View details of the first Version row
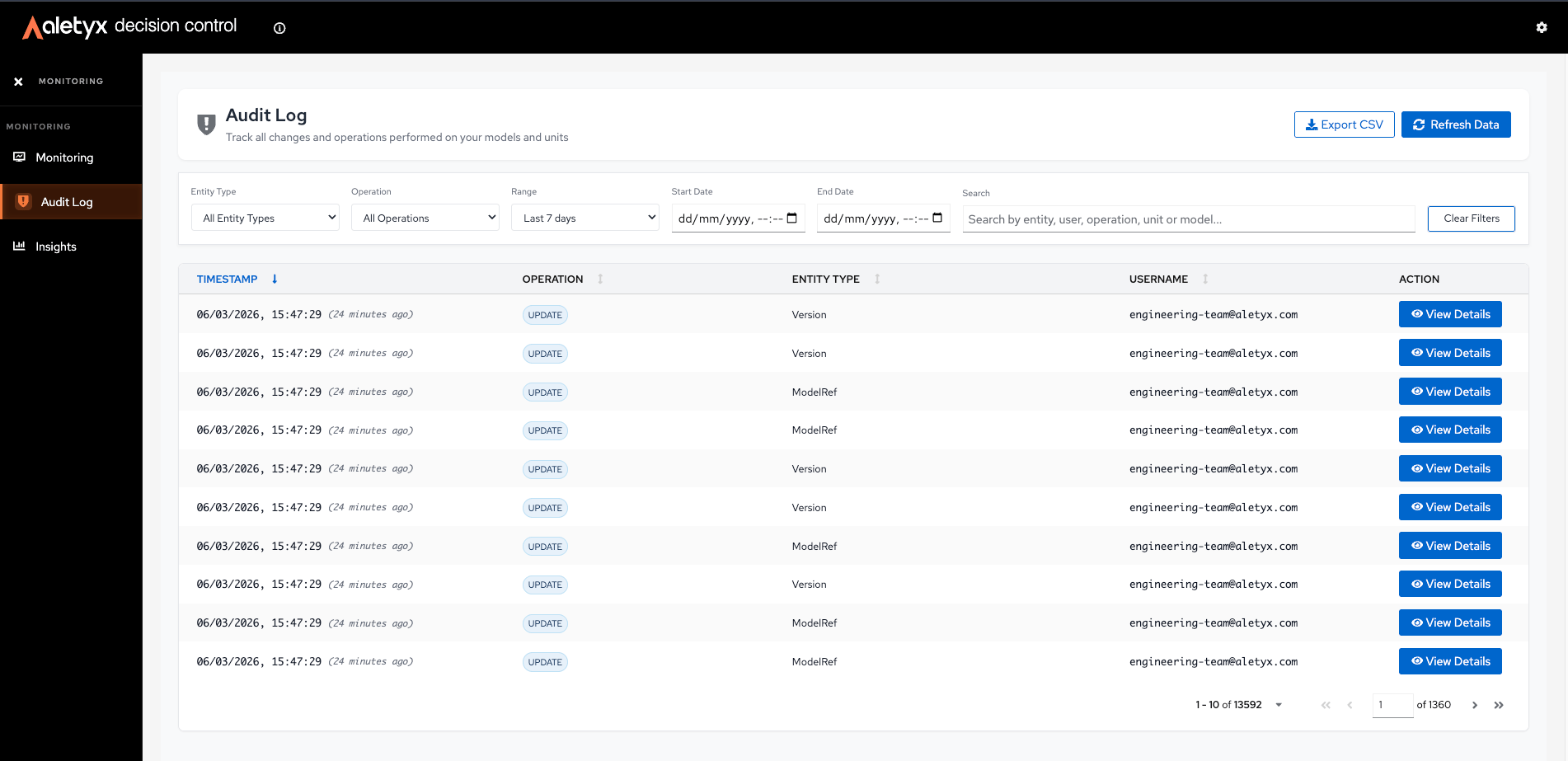1568x761 pixels. pos(1450,314)
